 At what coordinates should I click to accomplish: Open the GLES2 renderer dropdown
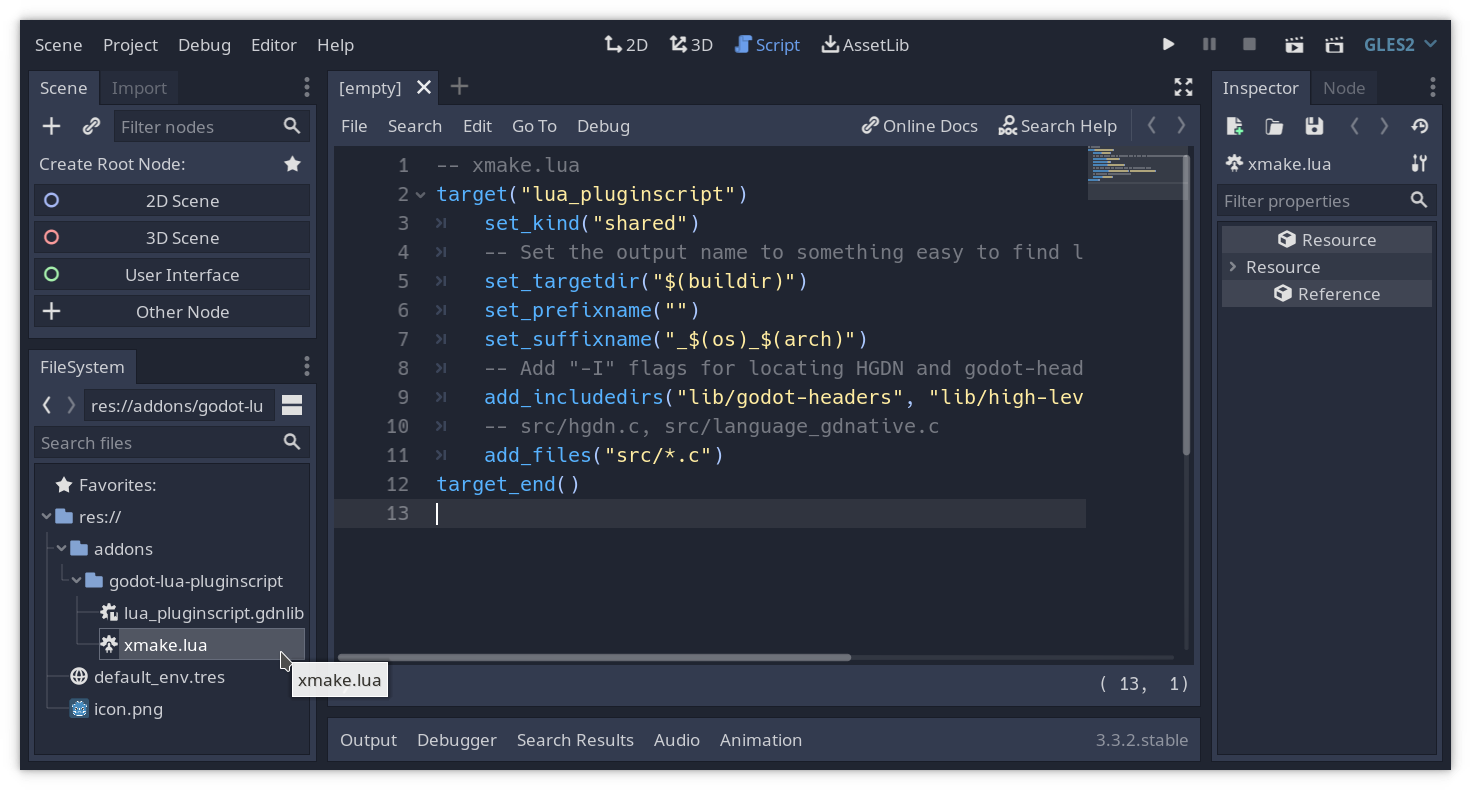tap(1400, 45)
